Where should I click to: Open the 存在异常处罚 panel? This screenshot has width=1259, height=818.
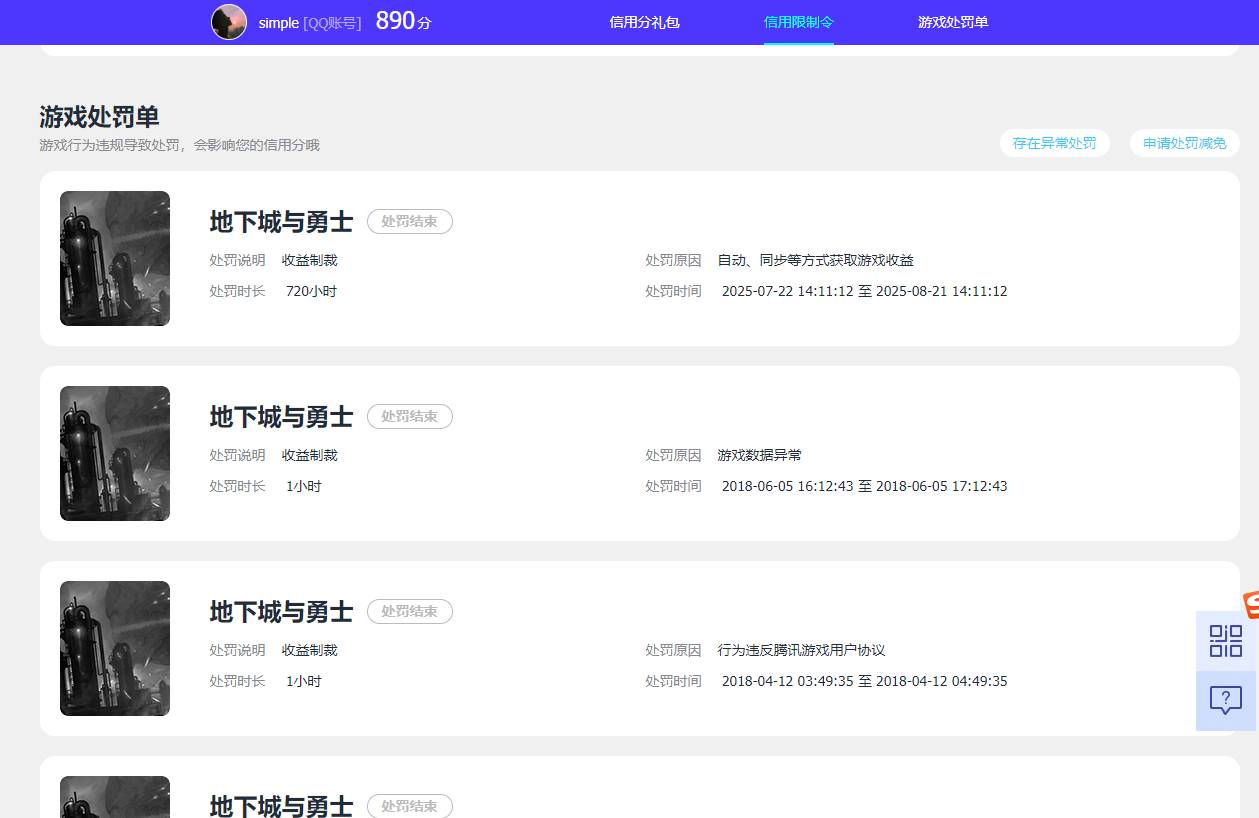pyautogui.click(x=1054, y=143)
